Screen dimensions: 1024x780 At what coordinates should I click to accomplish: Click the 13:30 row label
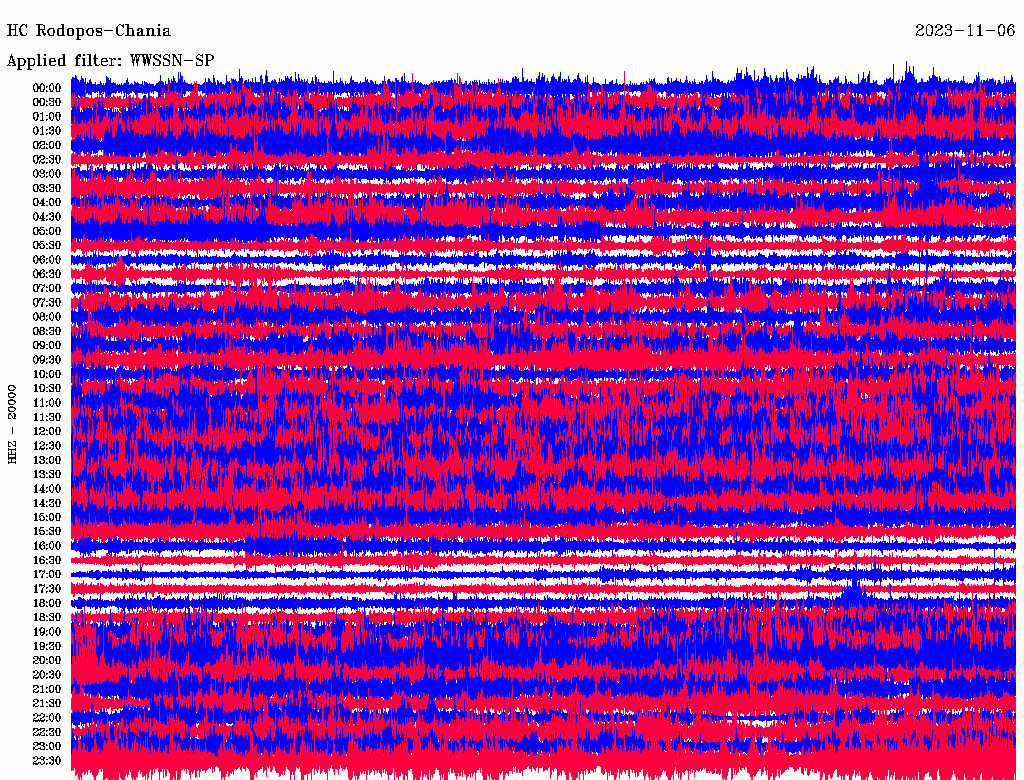tap(46, 474)
